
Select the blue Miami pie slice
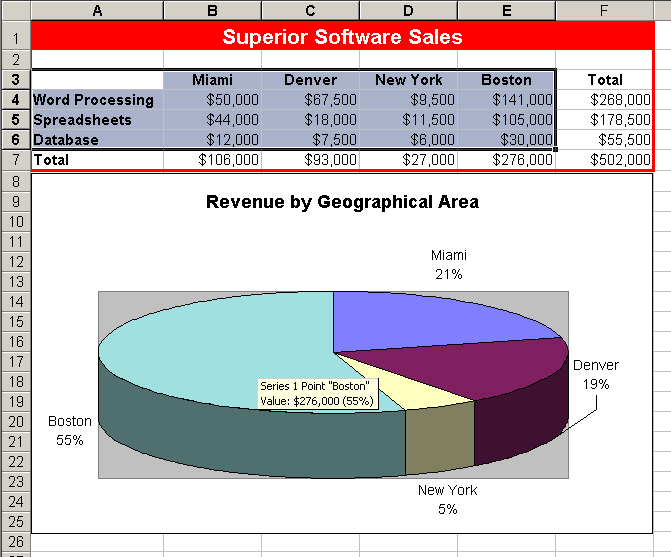pos(420,320)
